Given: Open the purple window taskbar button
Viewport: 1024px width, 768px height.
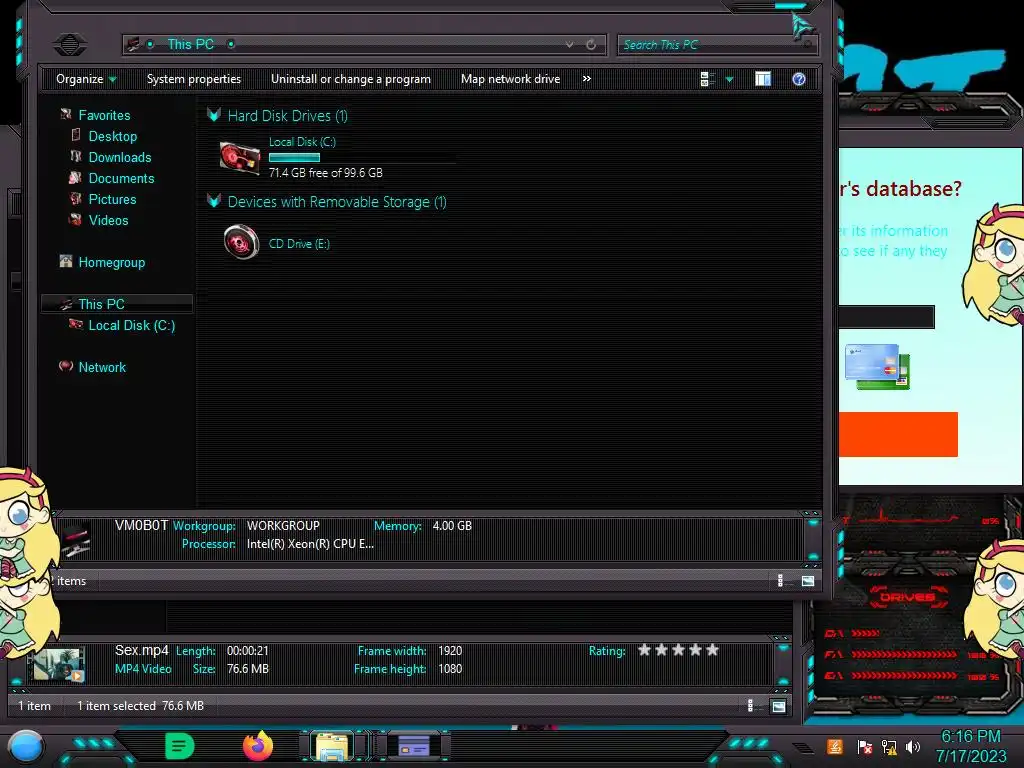Looking at the screenshot, I should [414, 746].
